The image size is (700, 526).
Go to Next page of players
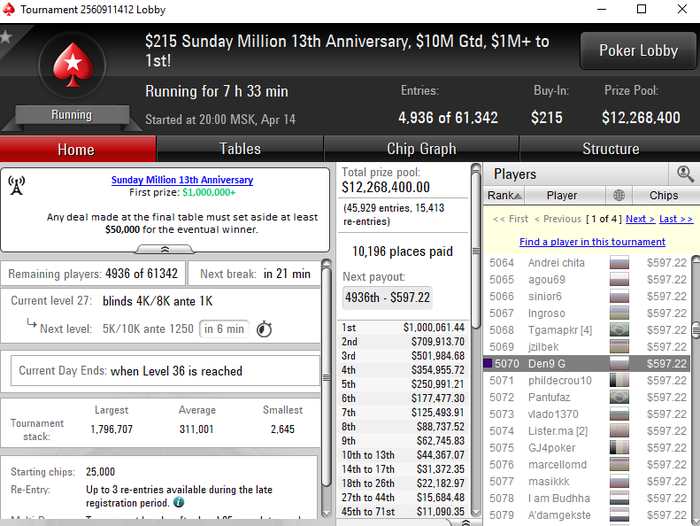[640, 219]
